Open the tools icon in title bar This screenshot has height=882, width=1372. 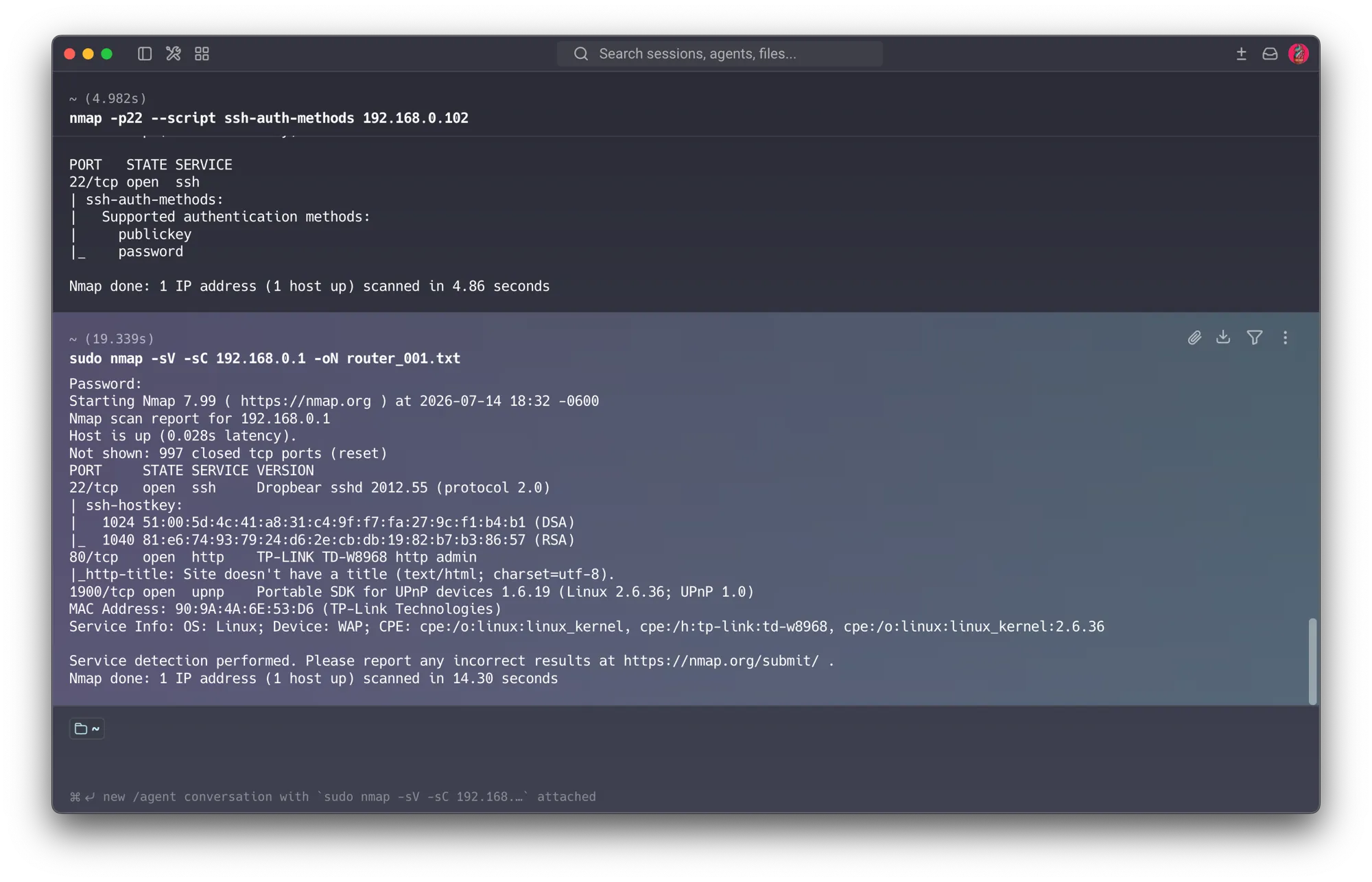[173, 53]
